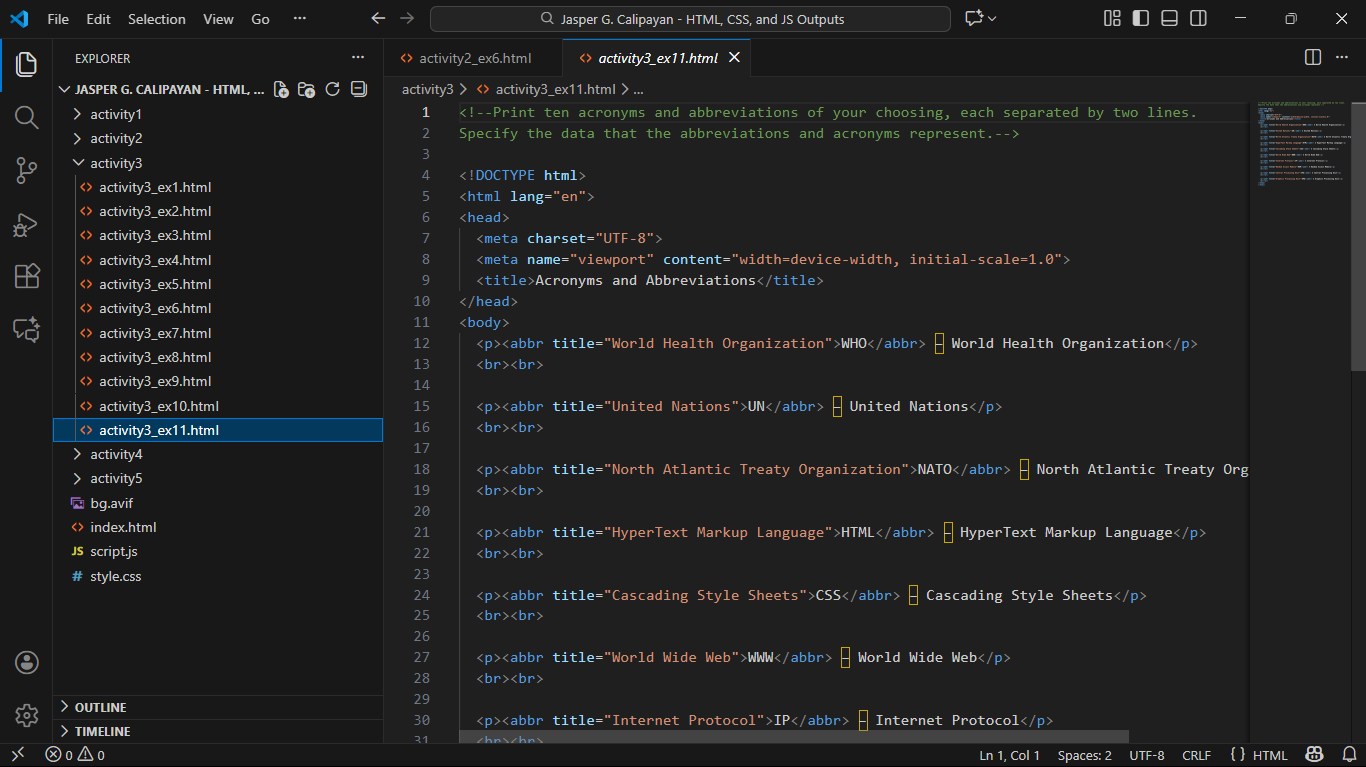Collapse all folders in Explorer
1366x767 pixels.
[x=359, y=89]
